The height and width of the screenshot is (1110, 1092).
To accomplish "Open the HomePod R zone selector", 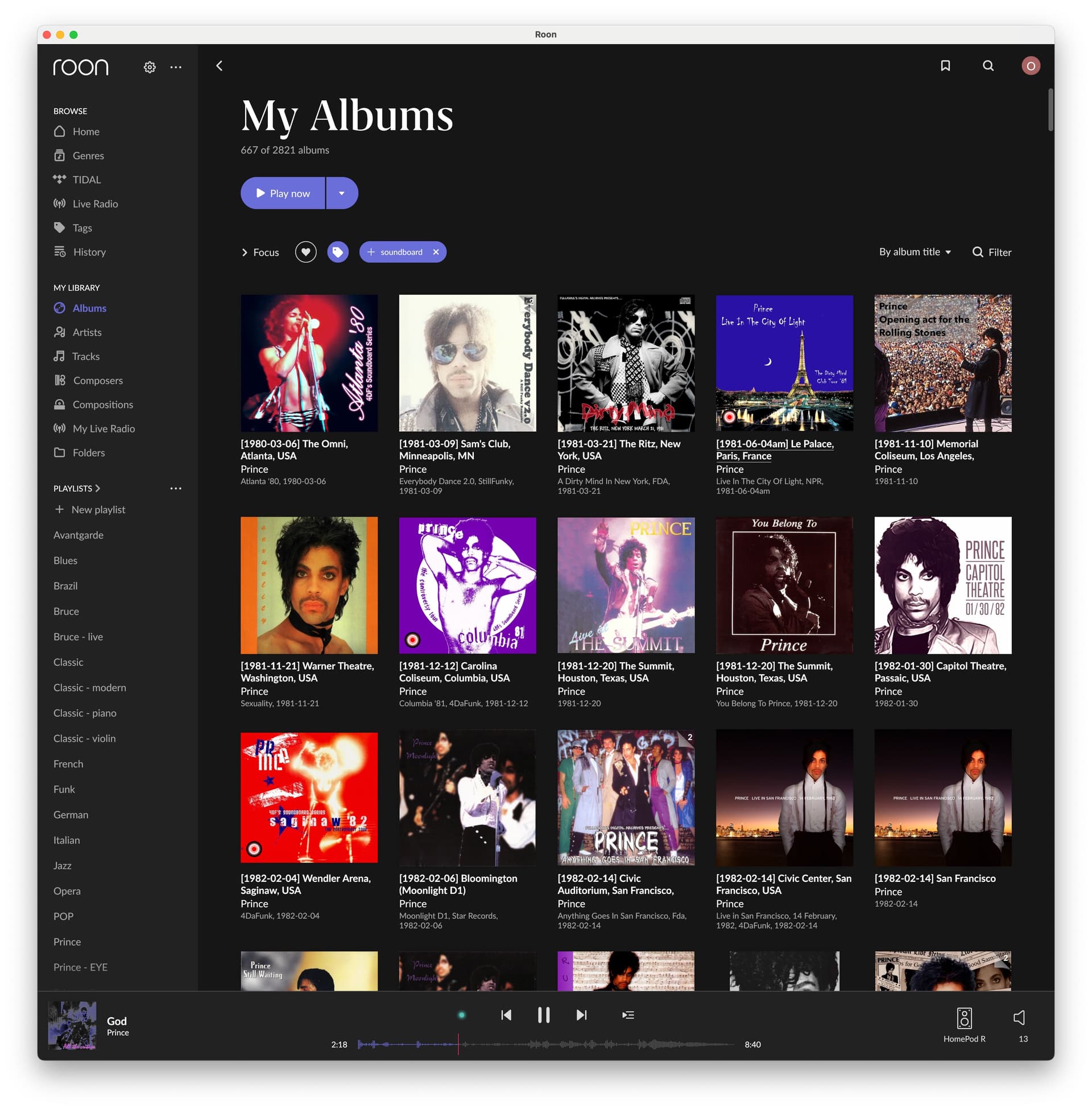I will [x=964, y=1025].
